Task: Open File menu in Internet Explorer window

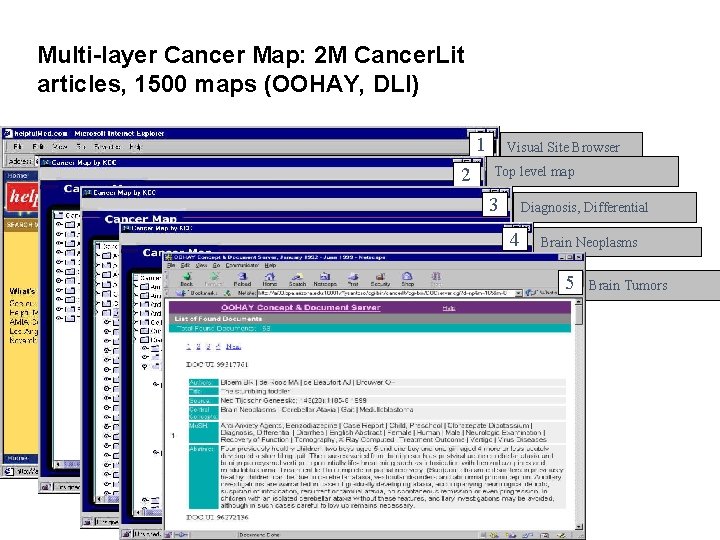Action: click(x=17, y=146)
